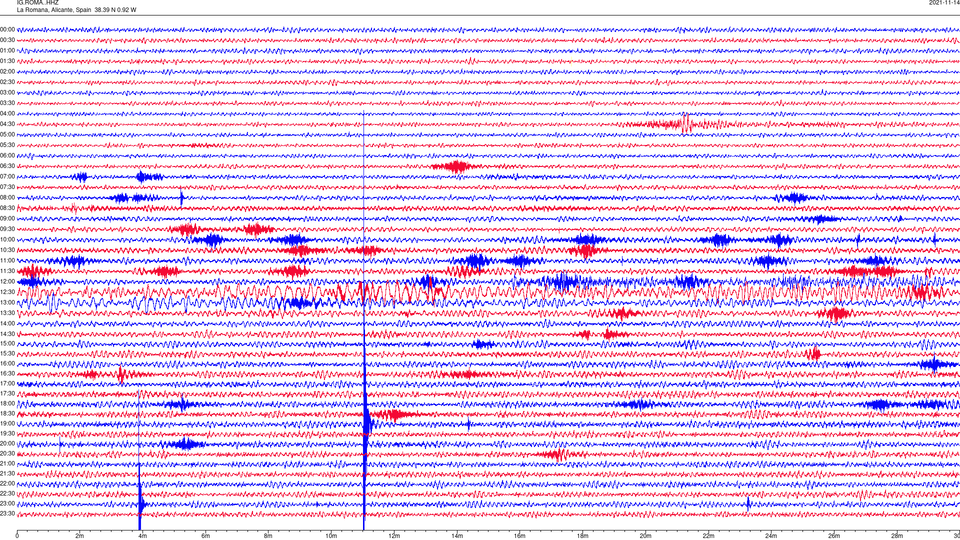Click the 08:30 trace time label
Screen dimensions: 960x540
(x=7, y=208)
